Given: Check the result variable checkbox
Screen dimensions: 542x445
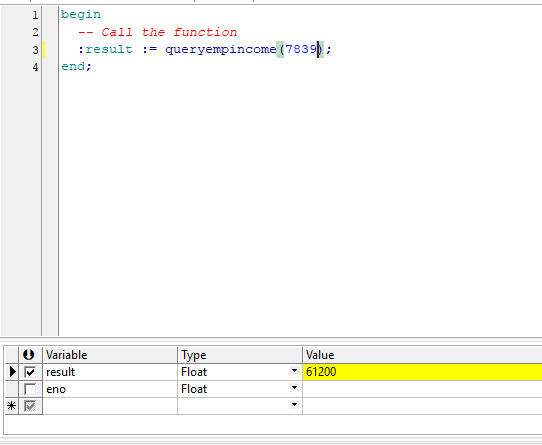Looking at the screenshot, I should click(30, 372).
